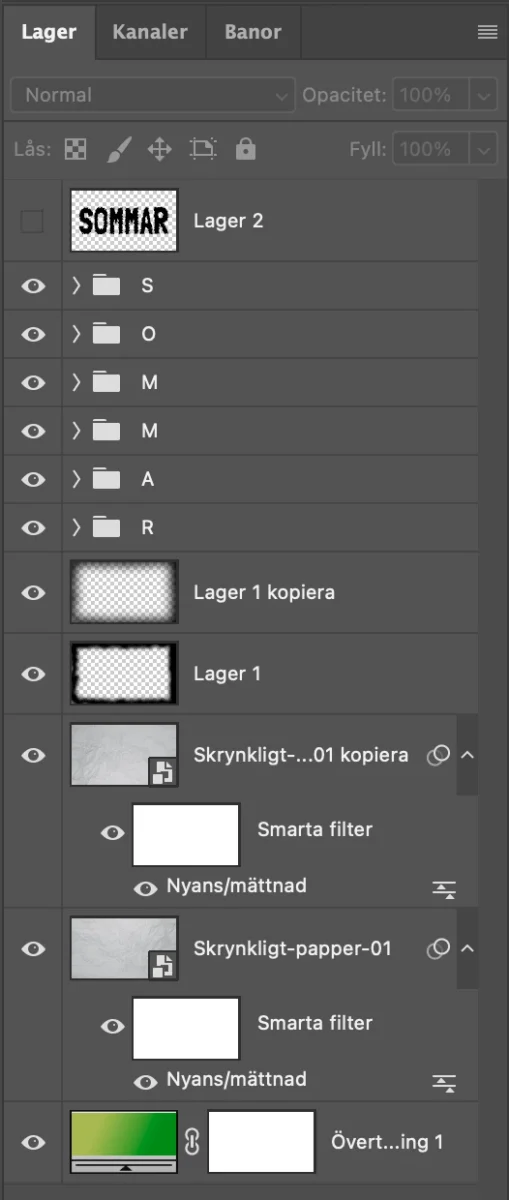Select the layer name Övert...ing 1

[387, 1142]
